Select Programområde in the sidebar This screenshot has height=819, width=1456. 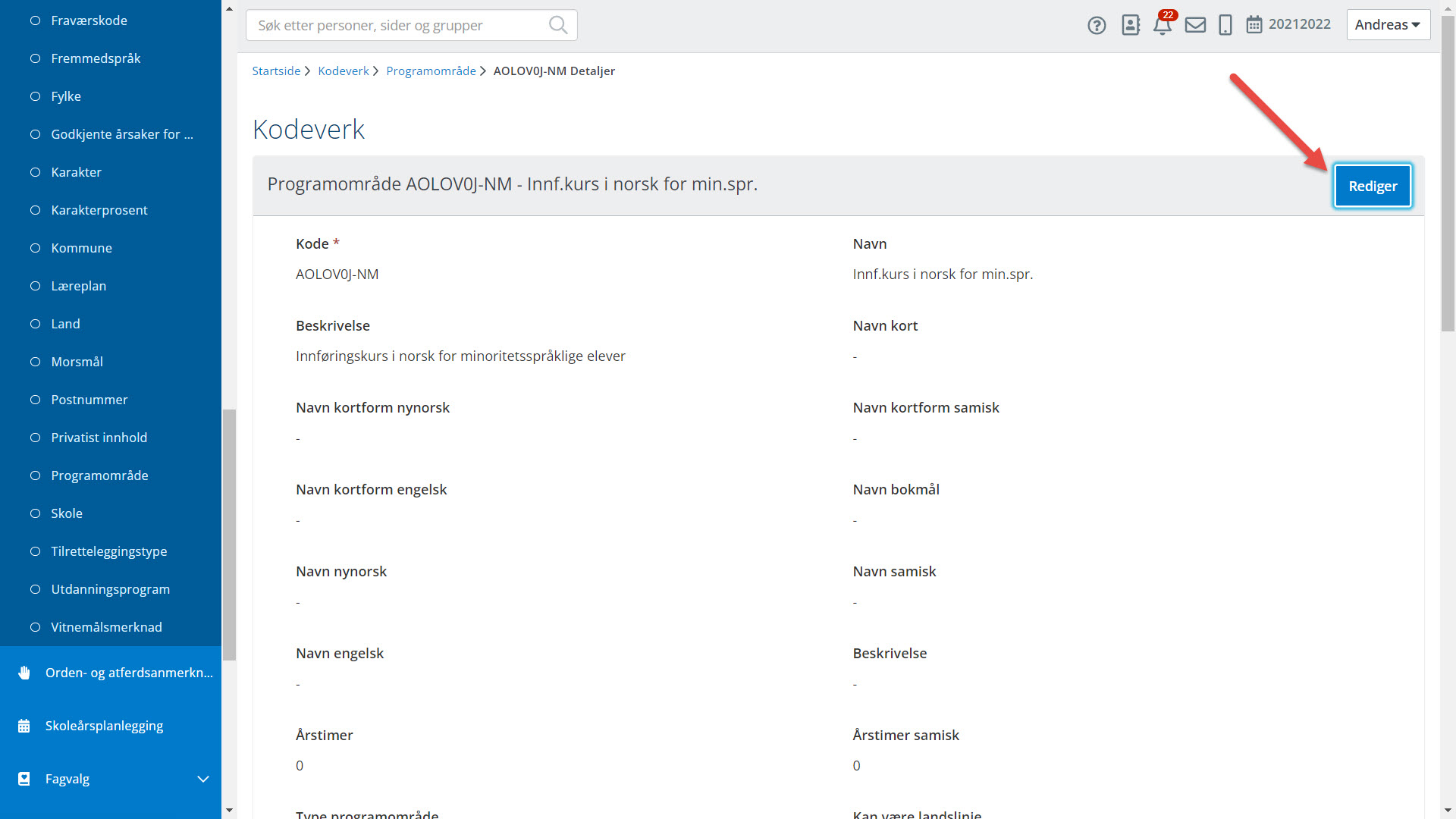click(x=99, y=475)
